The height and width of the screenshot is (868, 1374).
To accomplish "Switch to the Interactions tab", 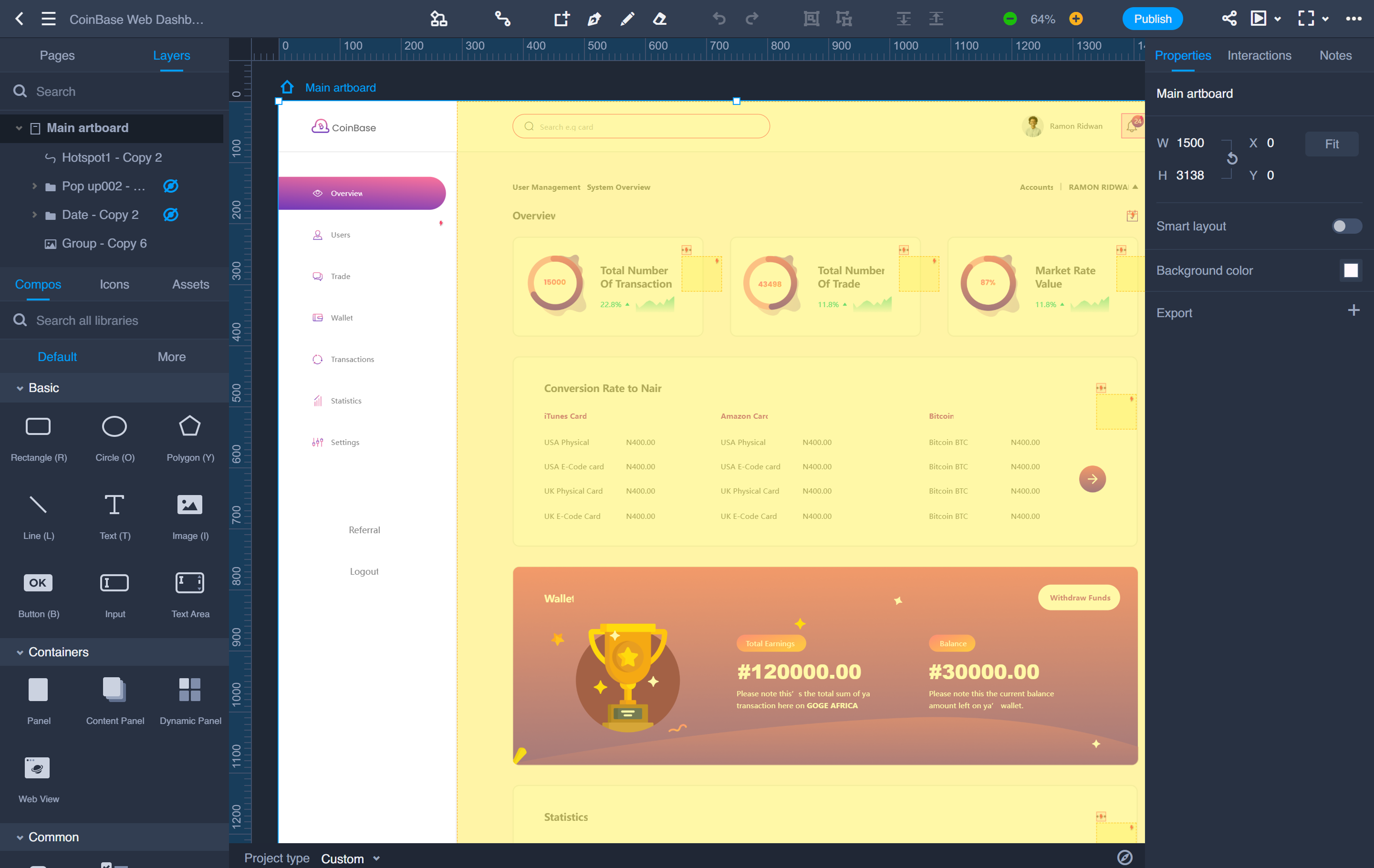I will pyautogui.click(x=1259, y=55).
